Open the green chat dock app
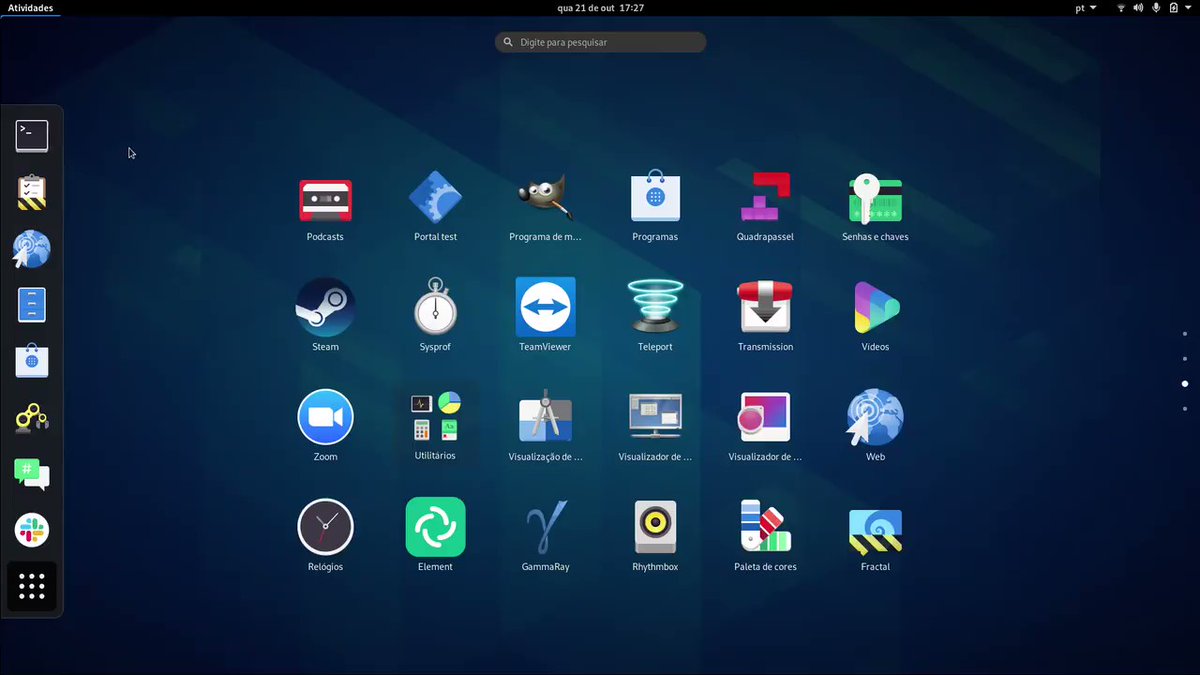This screenshot has width=1200, height=675. (32, 473)
